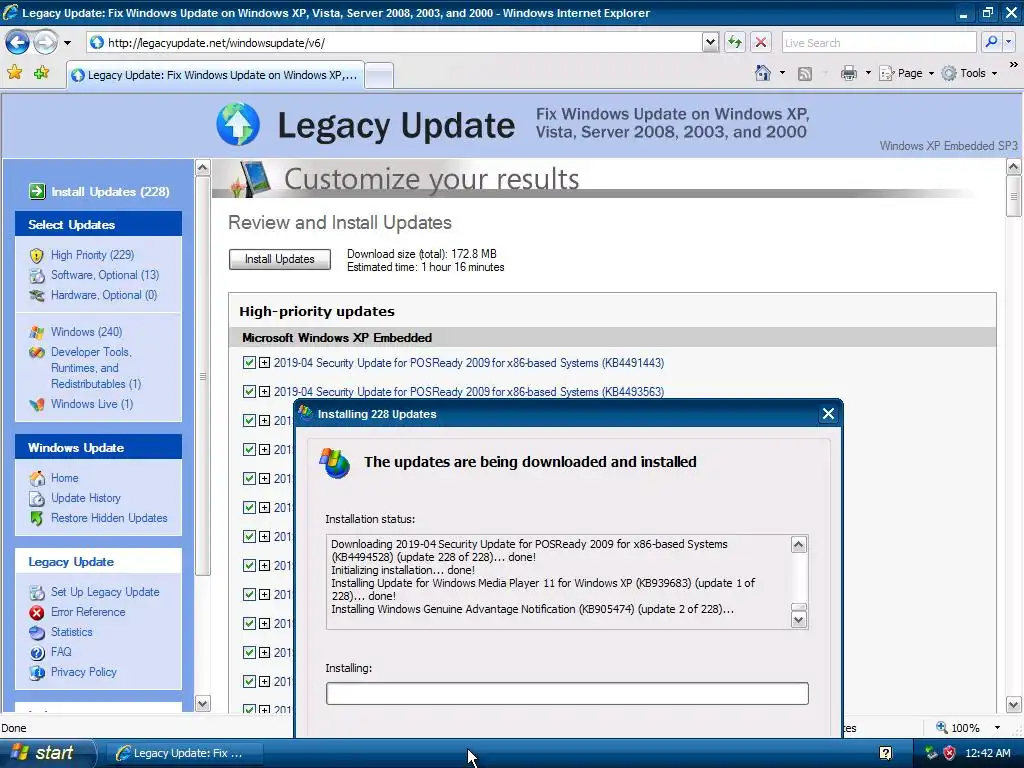Screen dimensions: 1024x768
Task: Open the Update History link
Action: 86,498
